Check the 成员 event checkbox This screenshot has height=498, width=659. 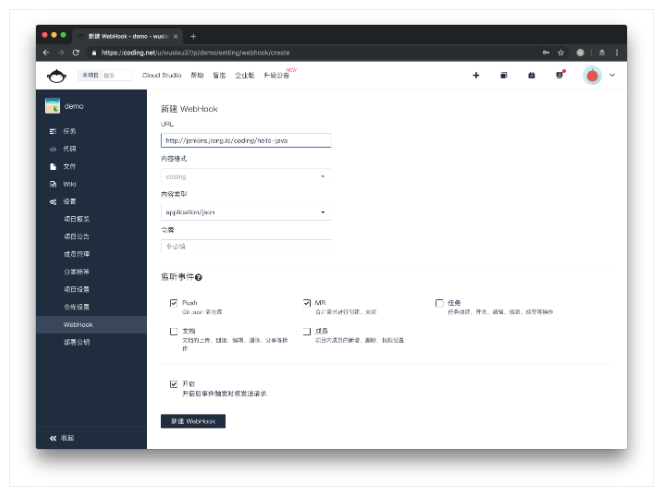307,332
